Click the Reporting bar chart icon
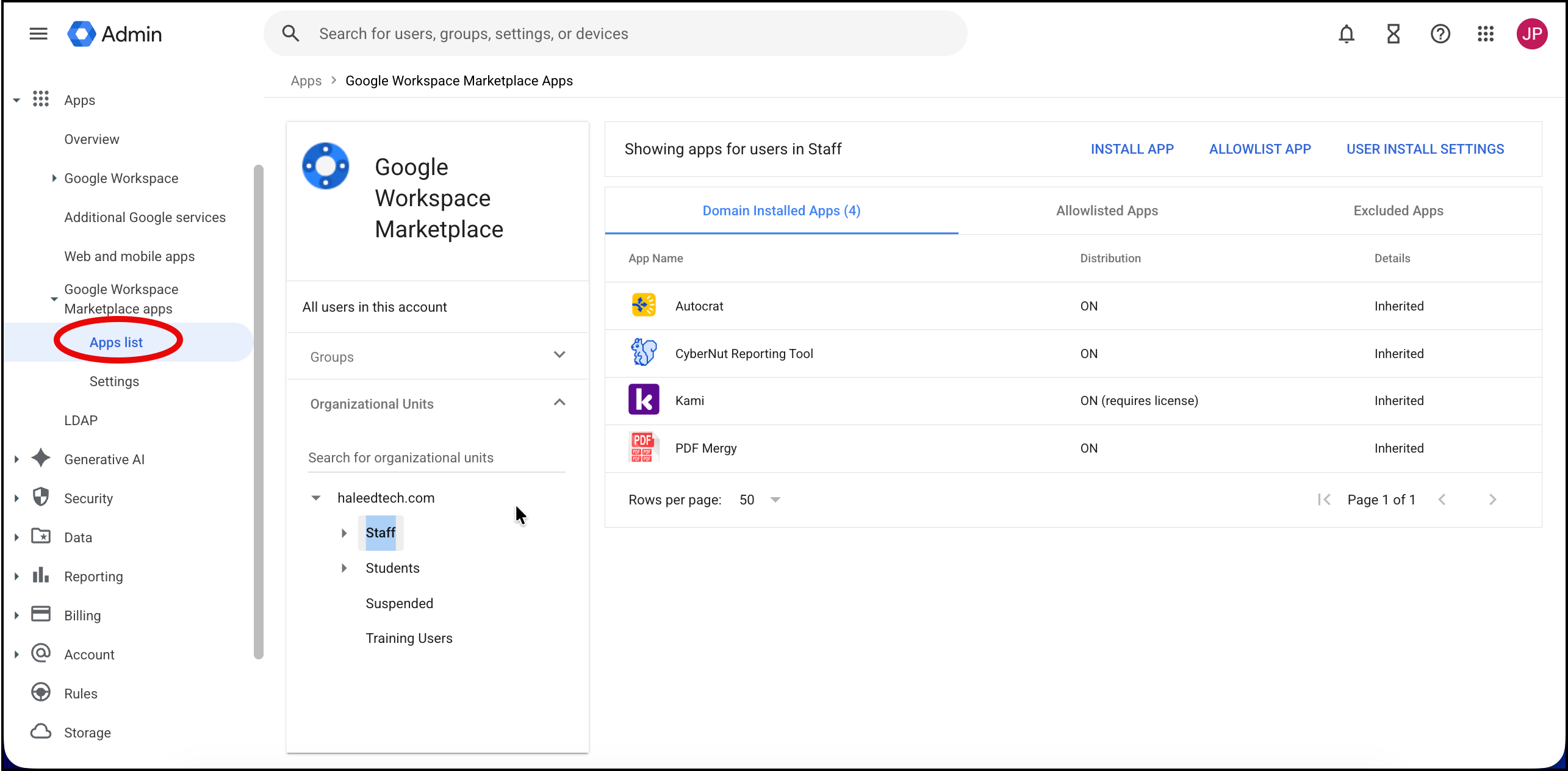This screenshot has height=771, width=1568. pos(41,576)
